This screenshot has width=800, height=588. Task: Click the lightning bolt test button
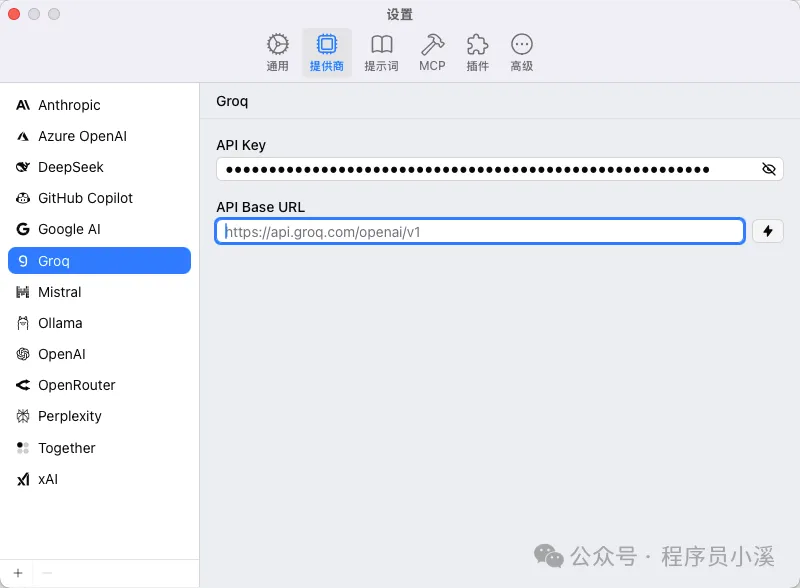point(768,231)
